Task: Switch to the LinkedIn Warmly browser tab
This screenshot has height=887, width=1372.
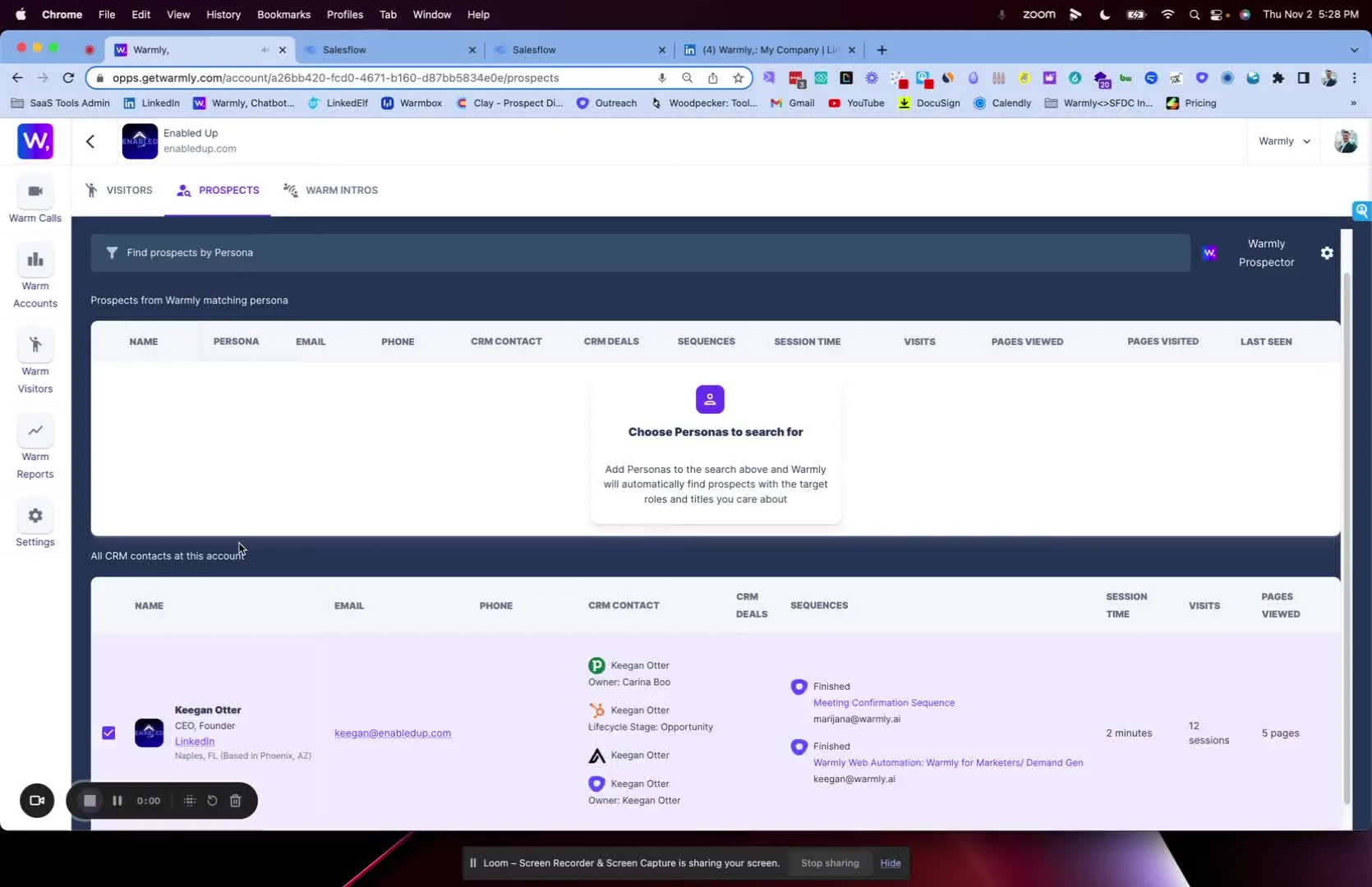Action: [x=769, y=50]
